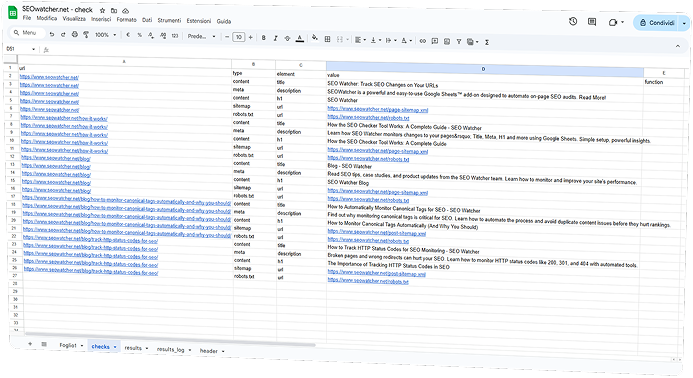Open the Inserisci menu
This screenshot has width=693, height=378.
point(101,19)
